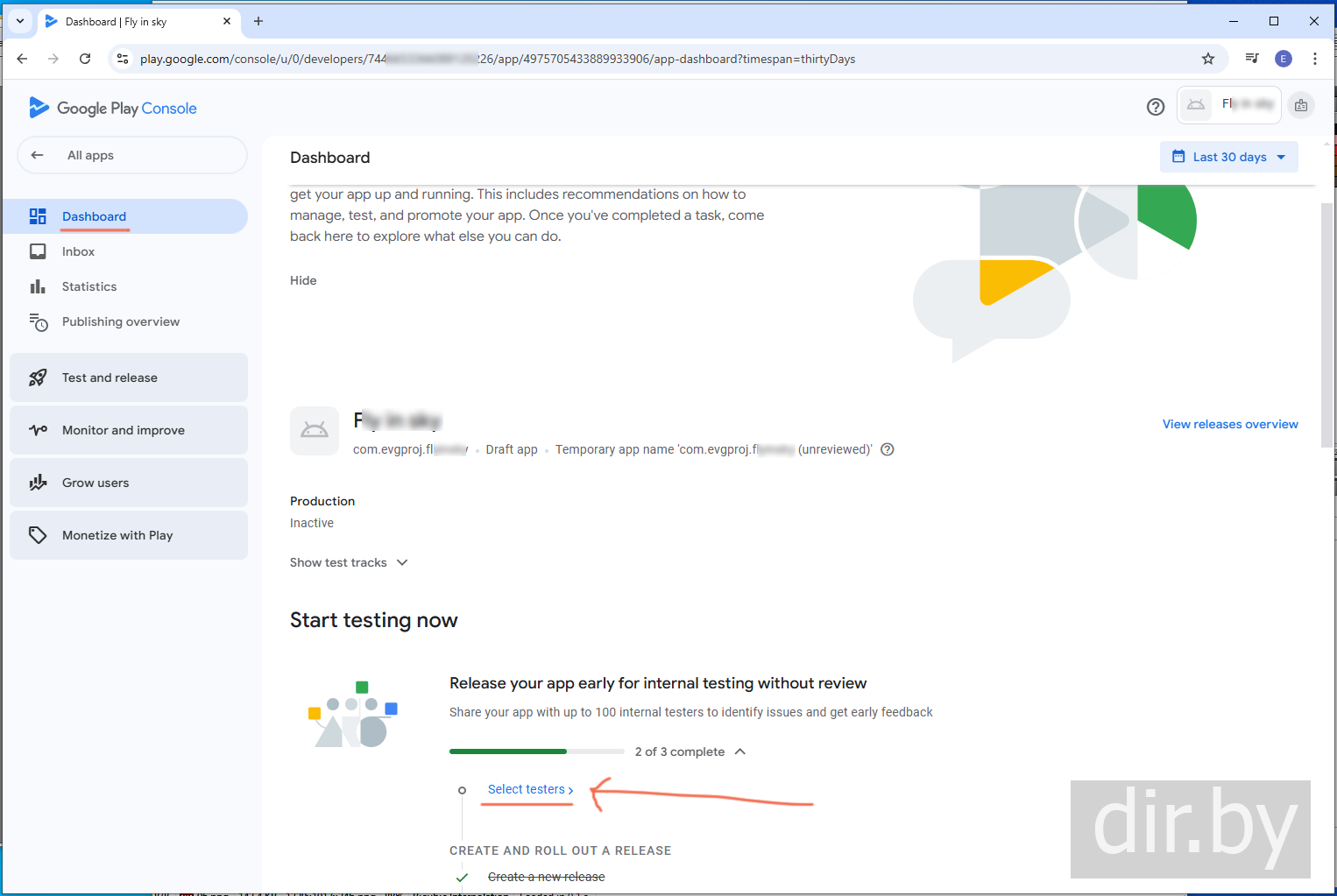Open the tab search dropdown arrow
The width and height of the screenshot is (1337, 896).
pyautogui.click(x=20, y=21)
